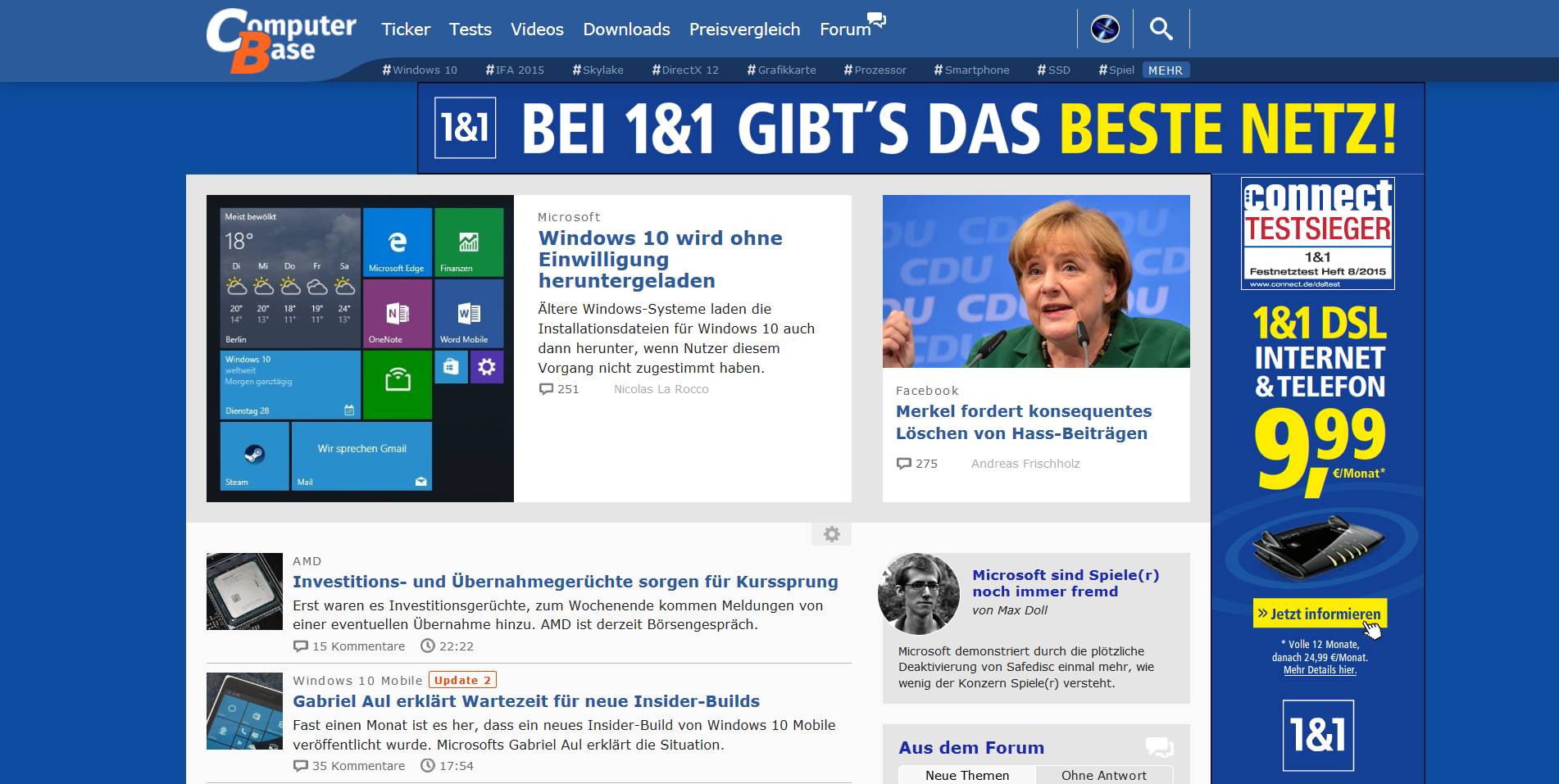Open forum via speech bubble icon

(876, 20)
